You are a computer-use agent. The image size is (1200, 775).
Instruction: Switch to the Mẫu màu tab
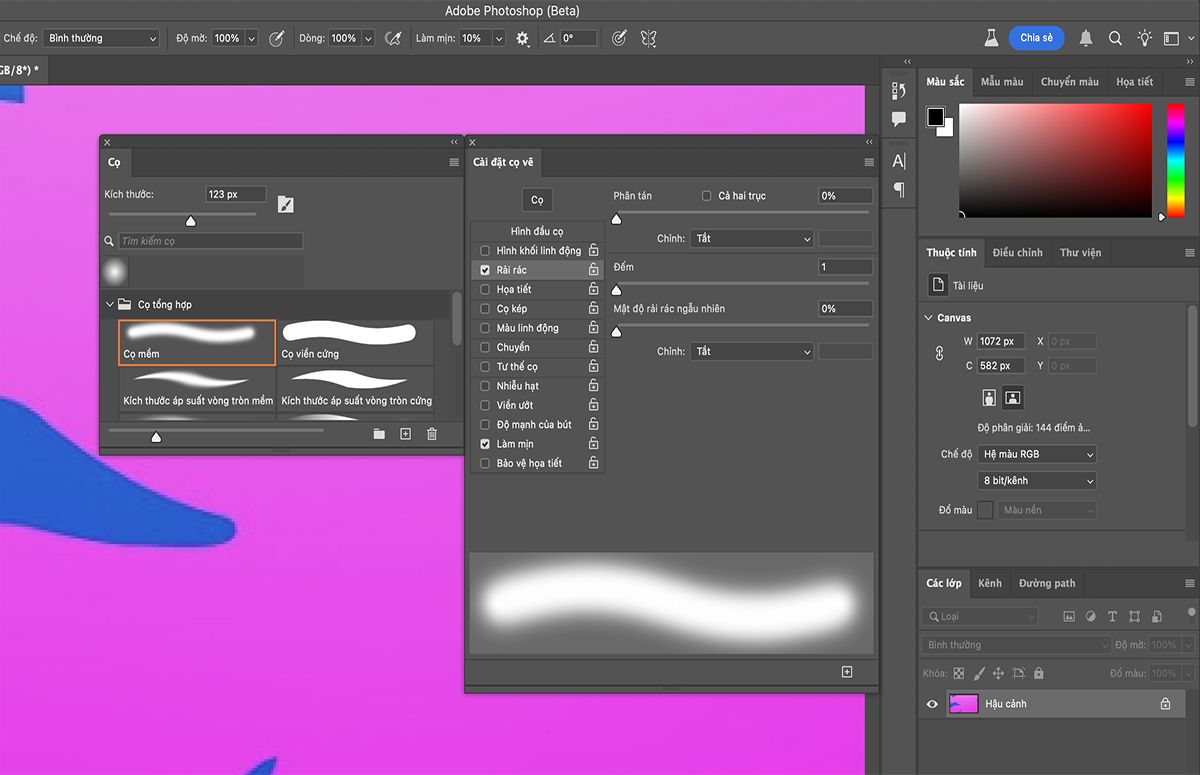point(1001,82)
